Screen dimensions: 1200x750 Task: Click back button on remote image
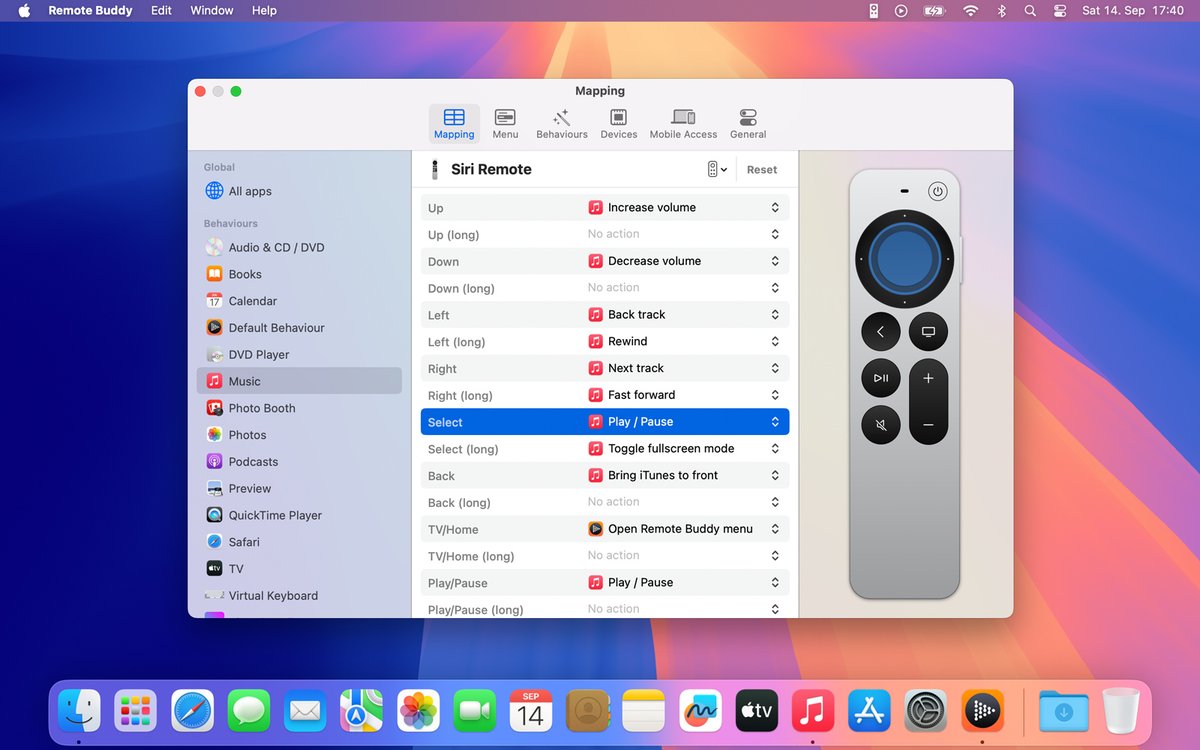point(880,331)
